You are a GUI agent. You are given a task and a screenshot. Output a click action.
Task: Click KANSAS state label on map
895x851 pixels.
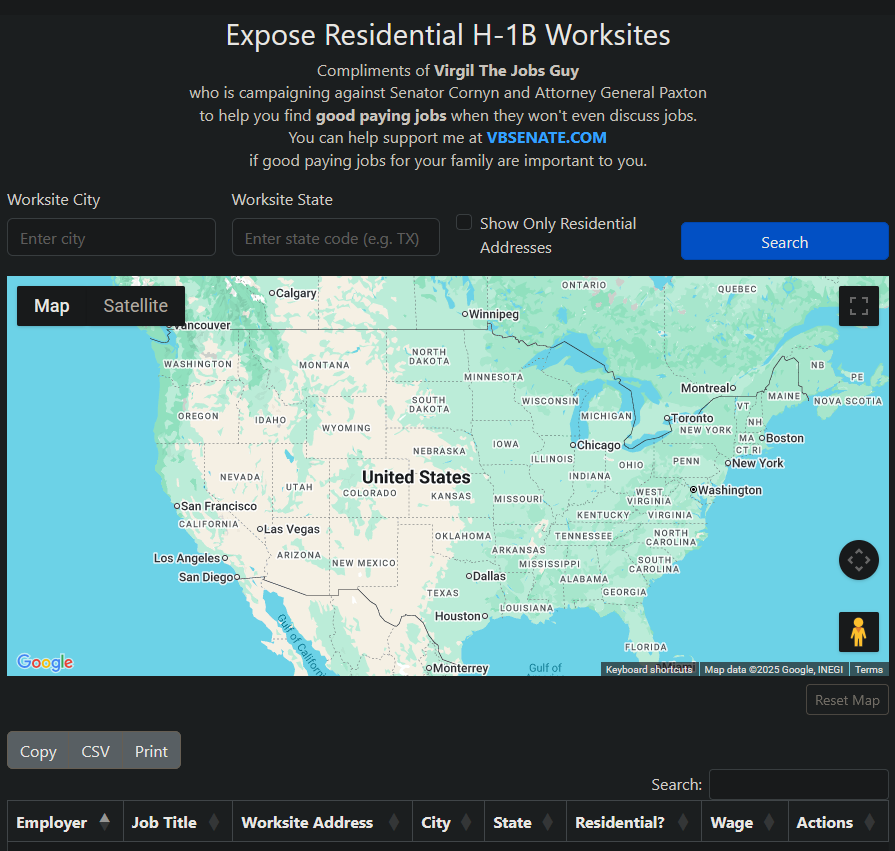451,496
